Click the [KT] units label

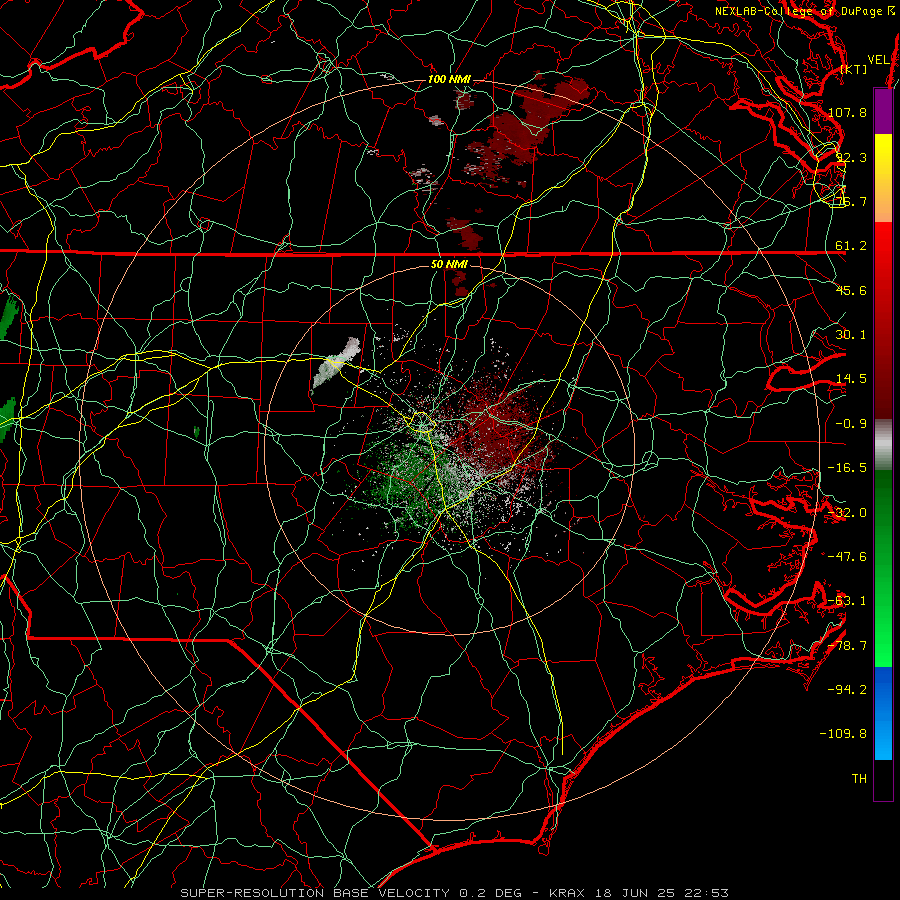[854, 69]
